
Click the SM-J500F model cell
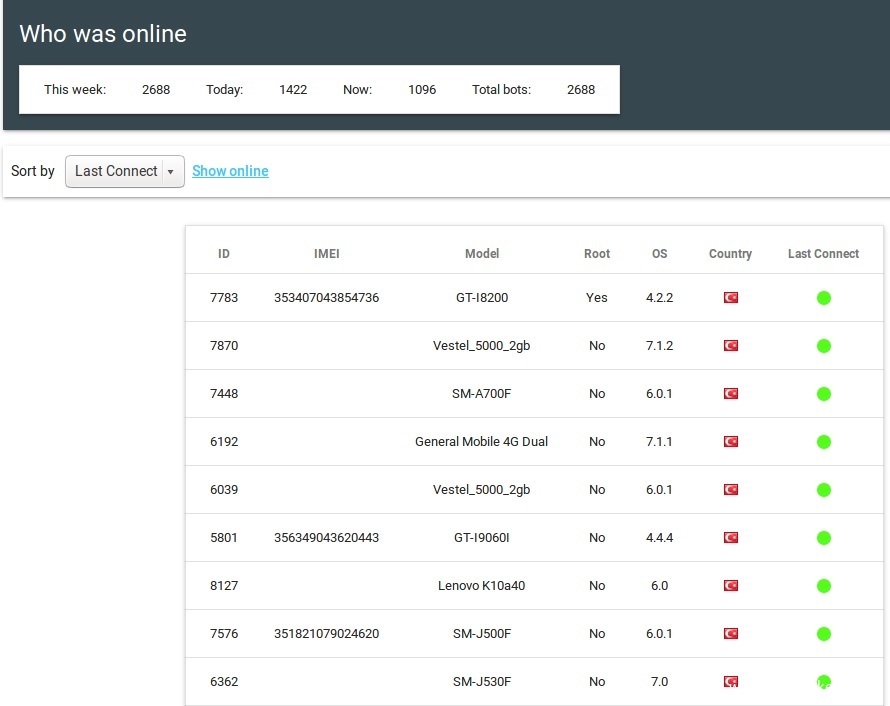point(481,633)
